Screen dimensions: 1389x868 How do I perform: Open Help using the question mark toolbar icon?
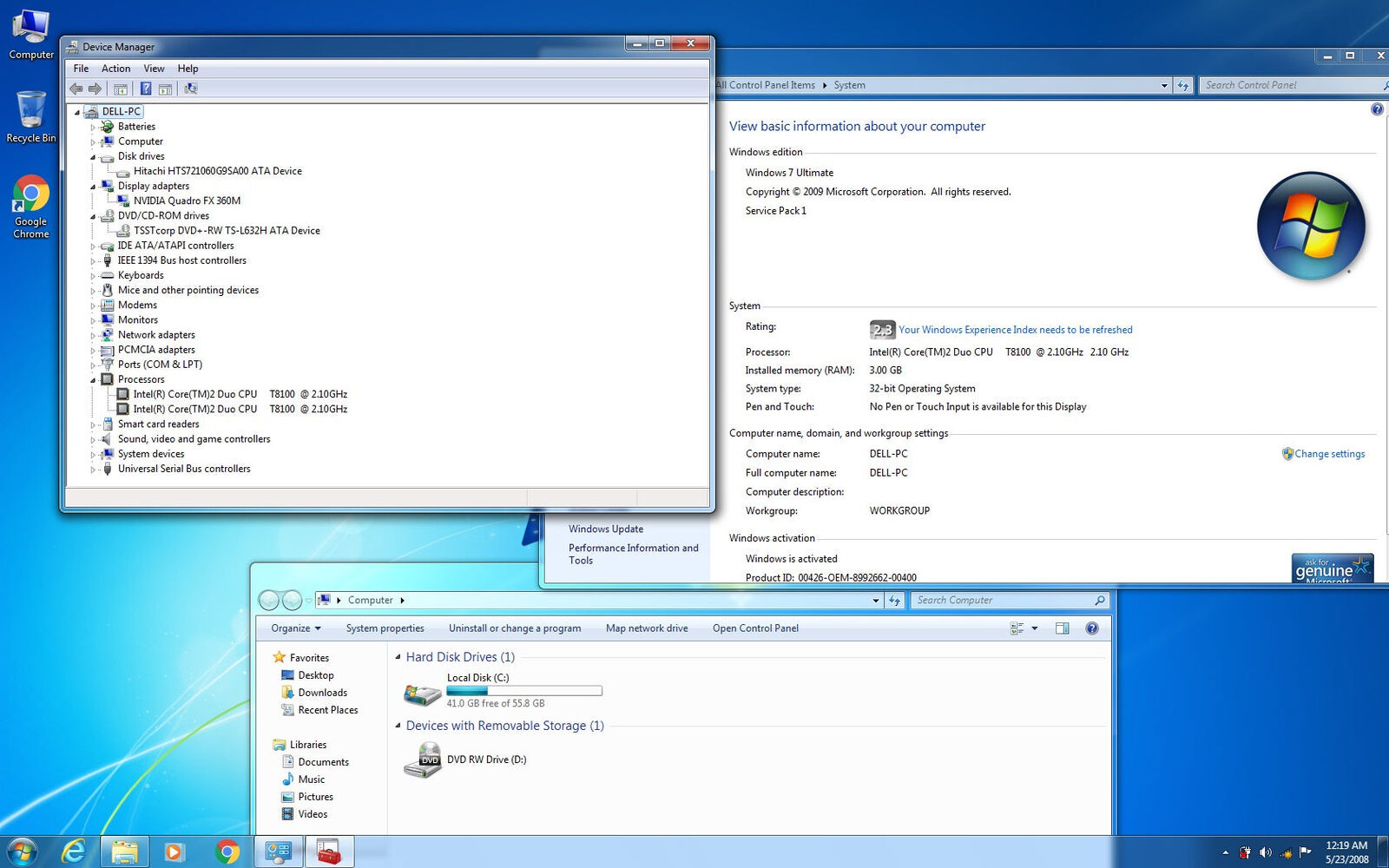click(145, 88)
